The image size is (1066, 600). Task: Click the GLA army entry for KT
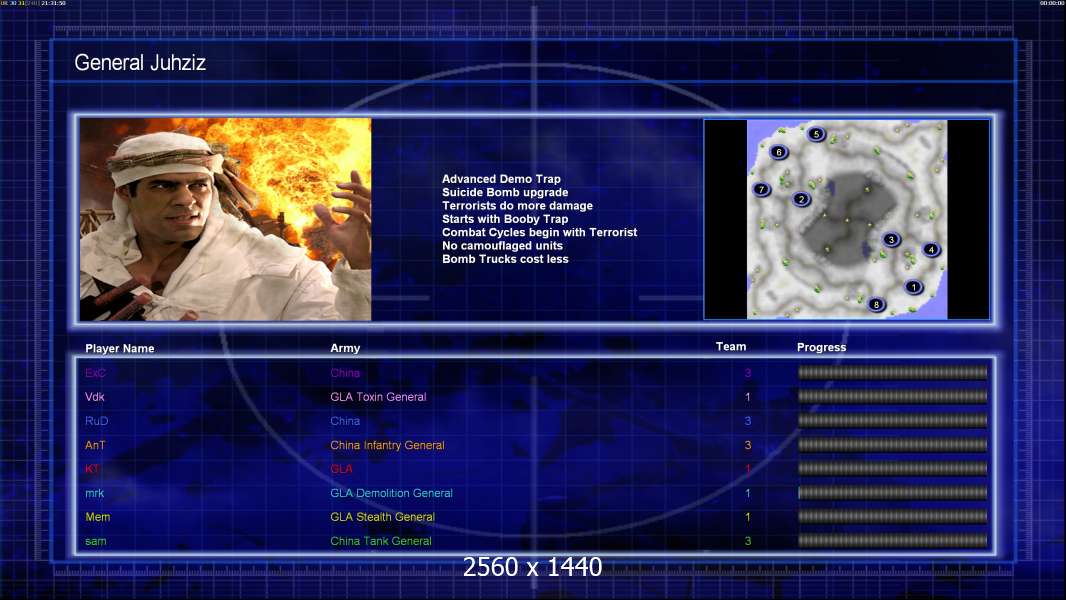pyautogui.click(x=341, y=469)
